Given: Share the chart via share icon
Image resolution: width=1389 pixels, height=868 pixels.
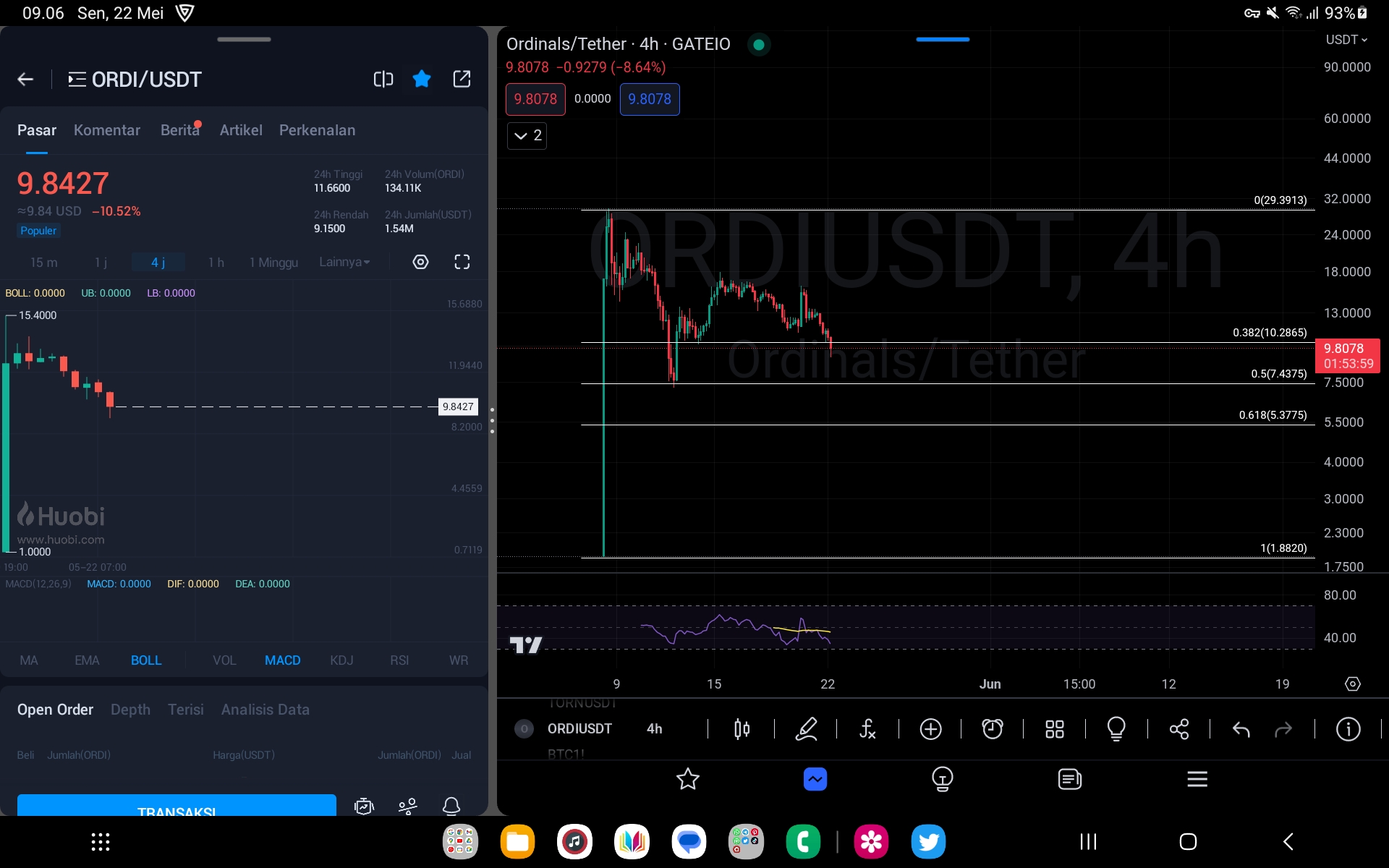Looking at the screenshot, I should 1179,728.
